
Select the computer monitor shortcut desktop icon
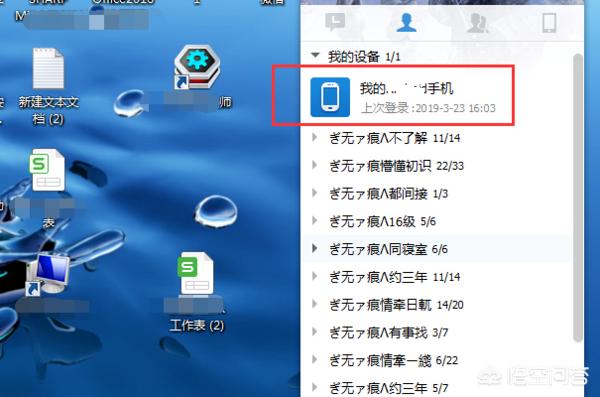(48, 275)
